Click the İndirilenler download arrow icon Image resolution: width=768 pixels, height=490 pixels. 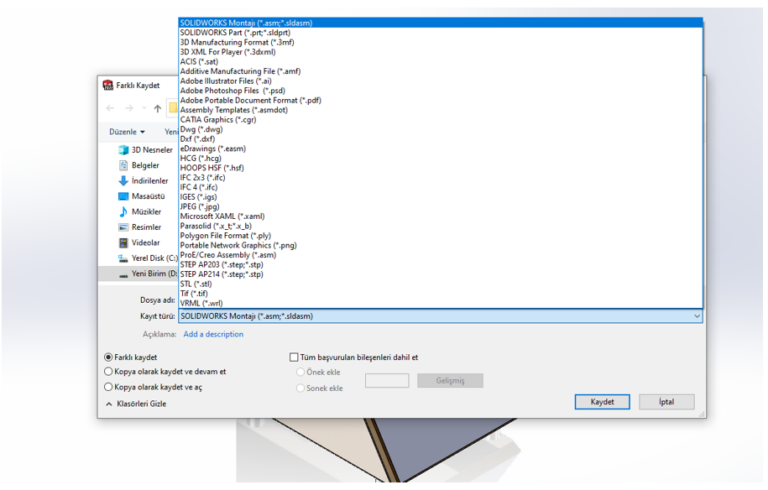pyautogui.click(x=124, y=181)
